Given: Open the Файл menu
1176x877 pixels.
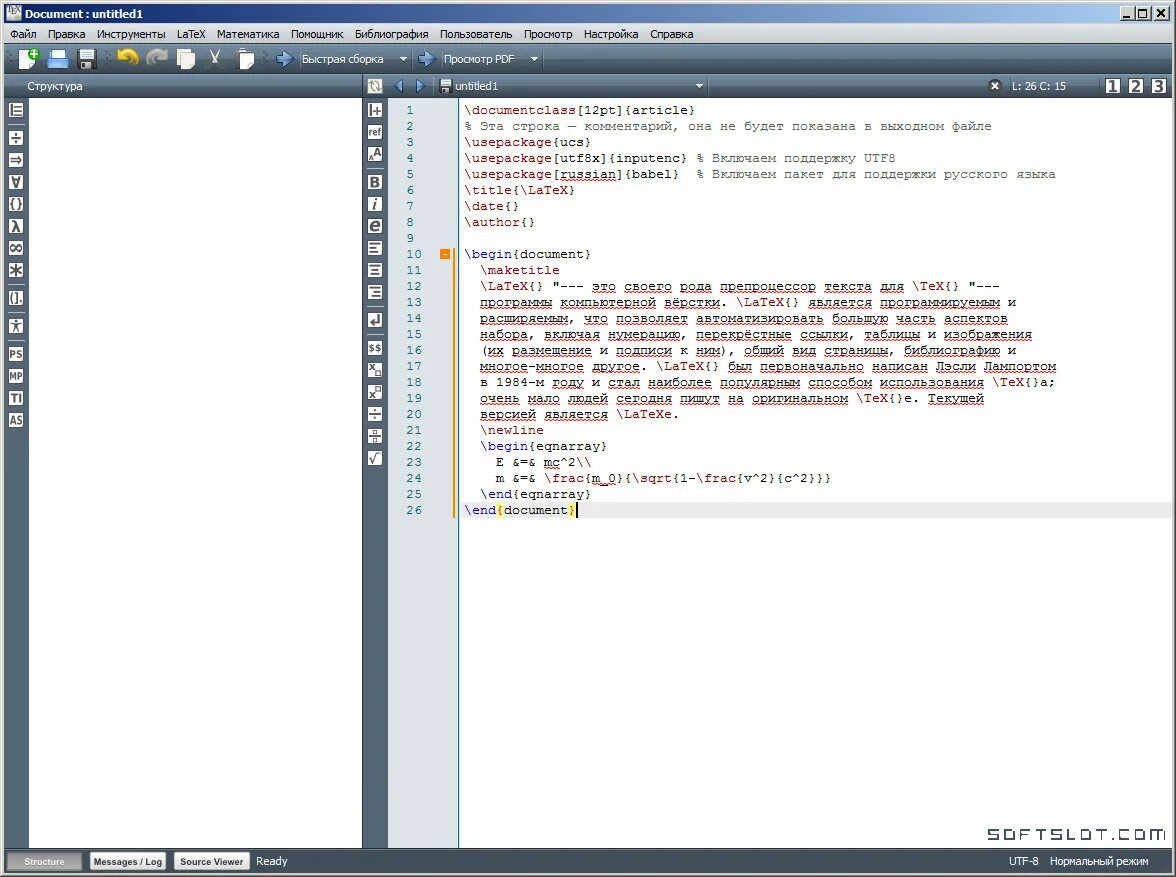Looking at the screenshot, I should coord(23,34).
